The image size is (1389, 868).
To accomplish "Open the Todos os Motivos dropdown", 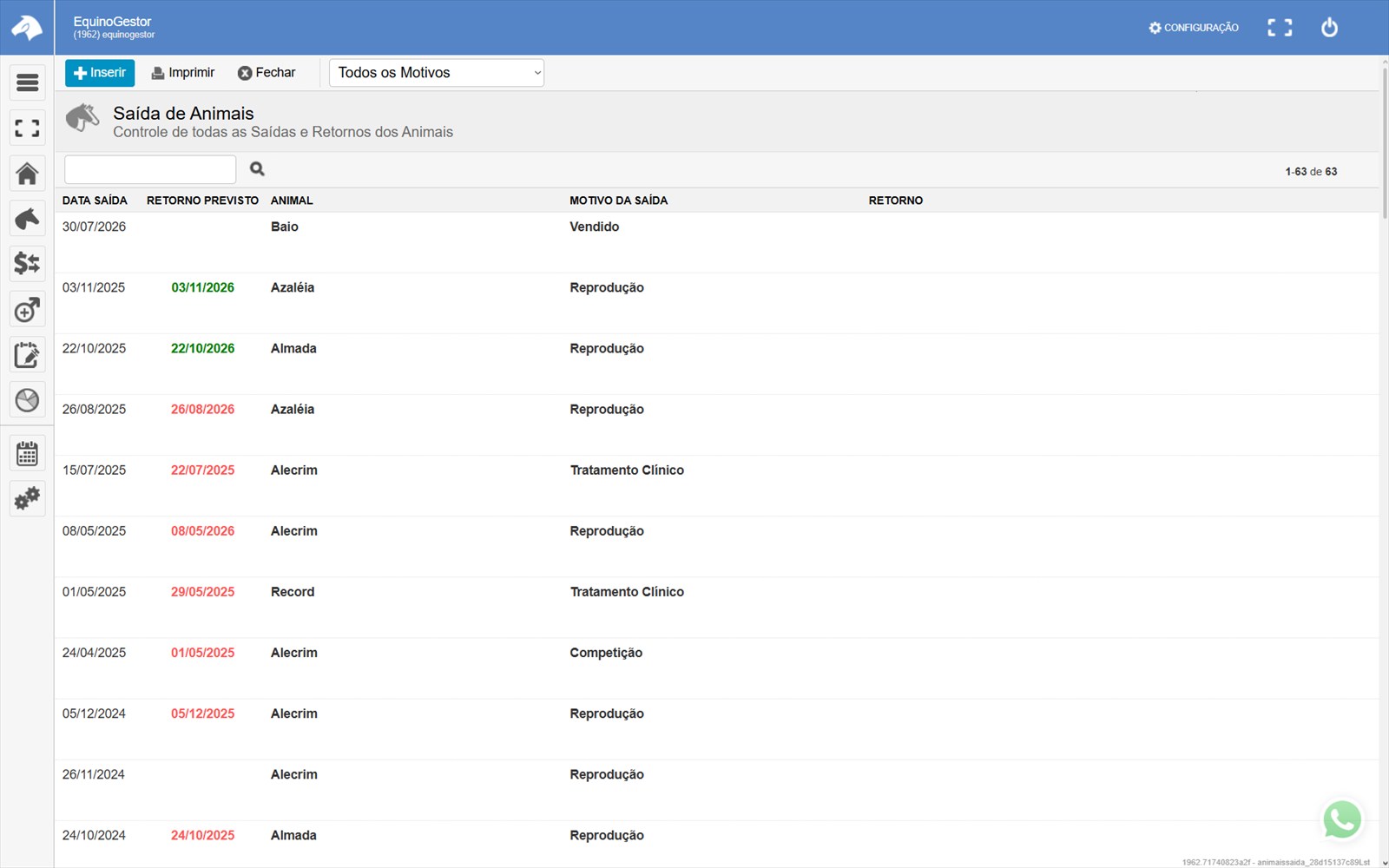I will click(x=437, y=73).
